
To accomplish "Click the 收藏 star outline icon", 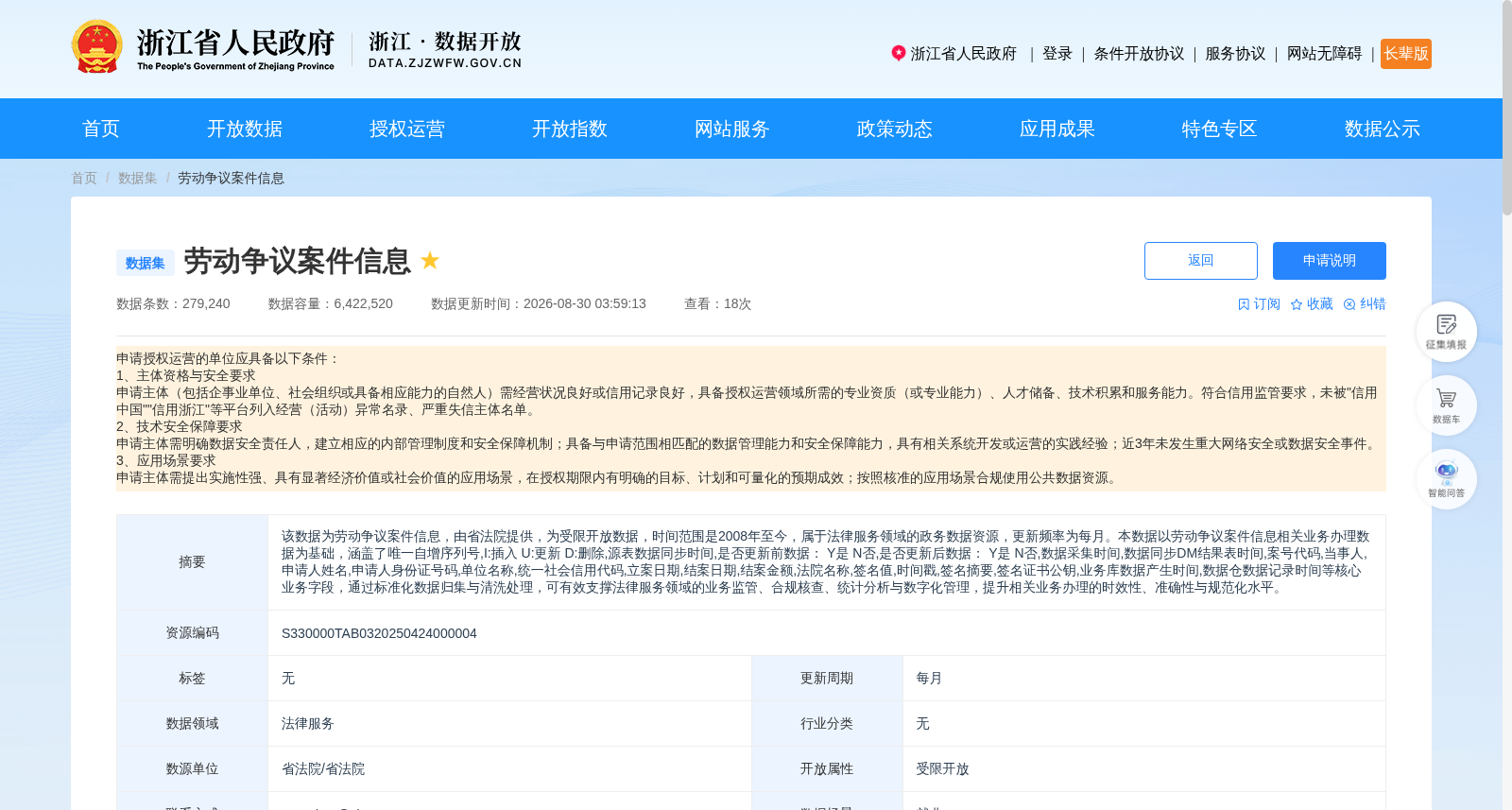I will (1297, 304).
